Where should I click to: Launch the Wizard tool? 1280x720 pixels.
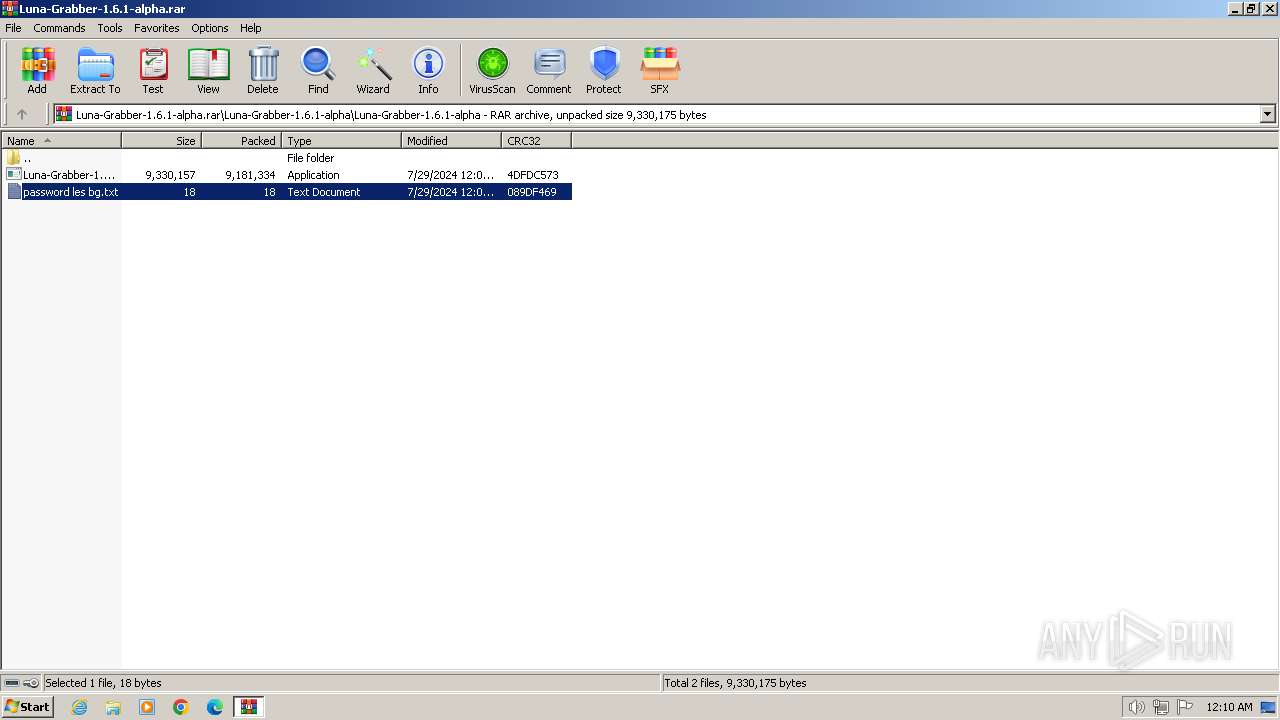click(x=373, y=70)
